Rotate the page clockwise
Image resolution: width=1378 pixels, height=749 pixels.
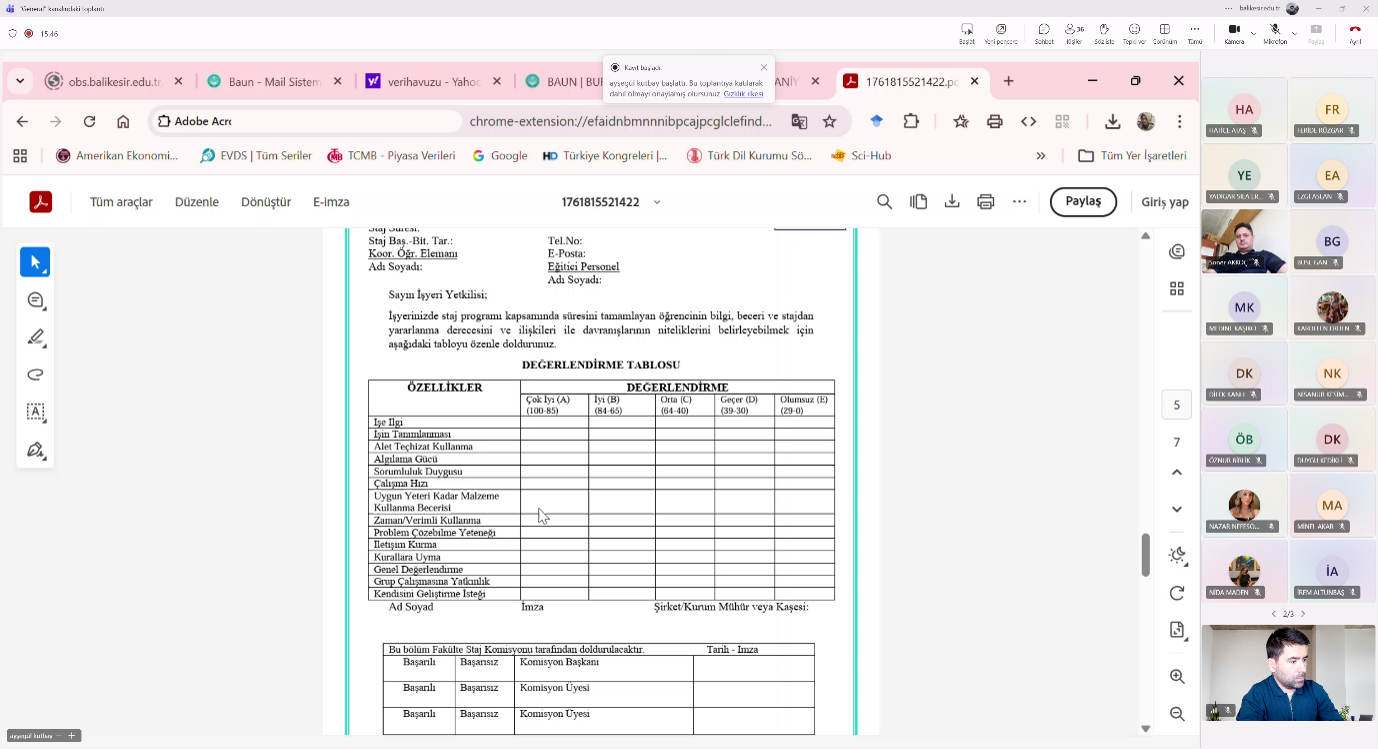tap(1177, 593)
